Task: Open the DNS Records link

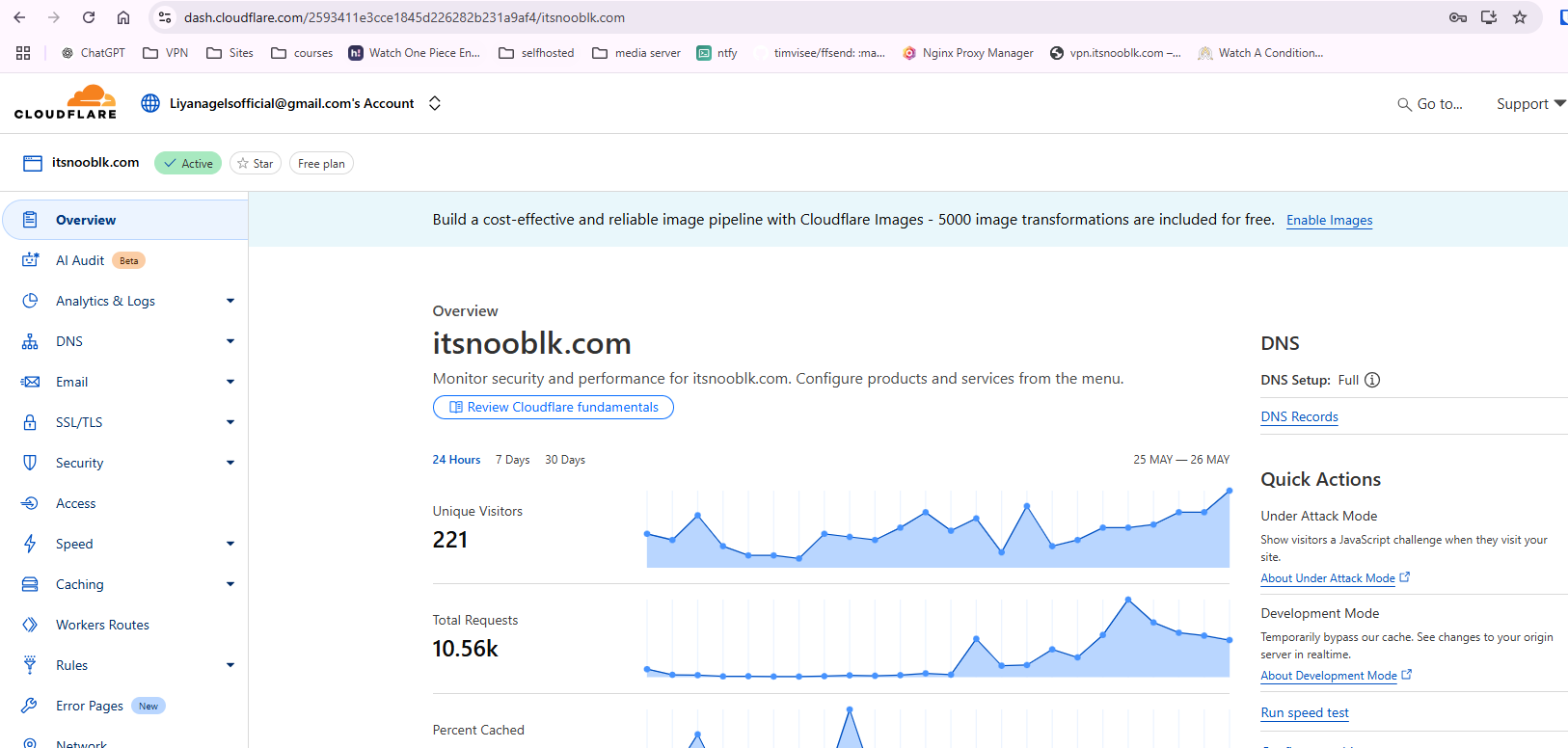Action: tap(1299, 416)
